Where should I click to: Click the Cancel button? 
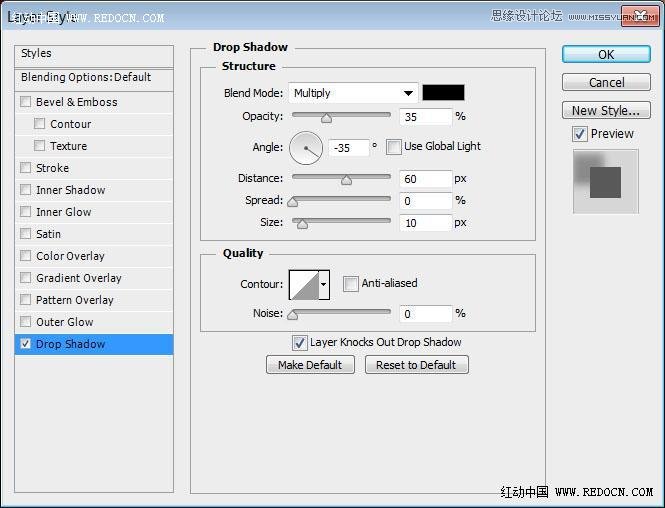click(606, 82)
